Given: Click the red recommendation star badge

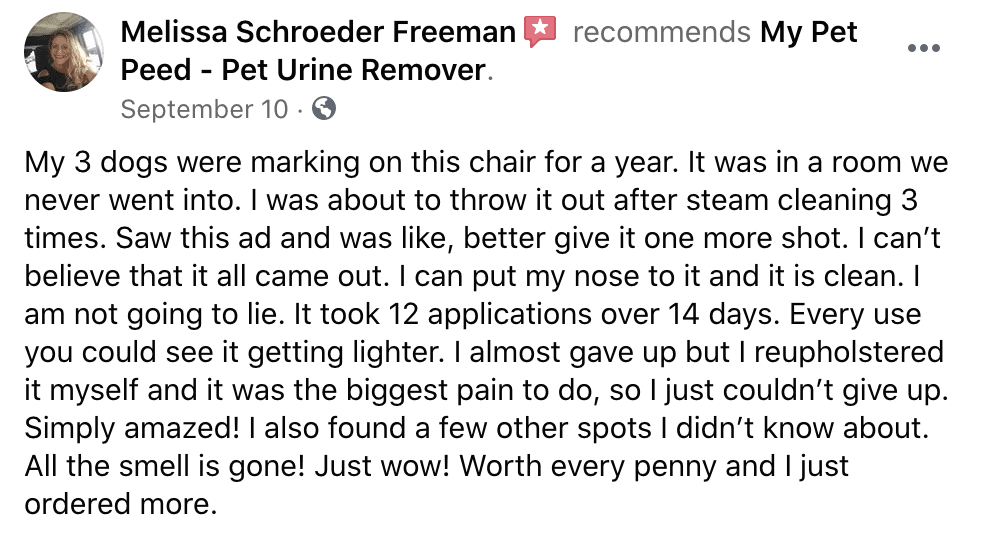Looking at the screenshot, I should pyautogui.click(x=541, y=32).
